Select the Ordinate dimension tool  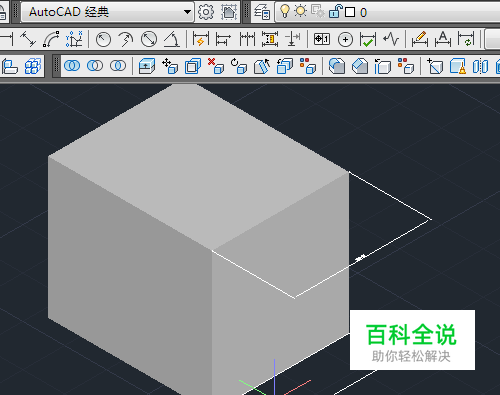(74, 39)
